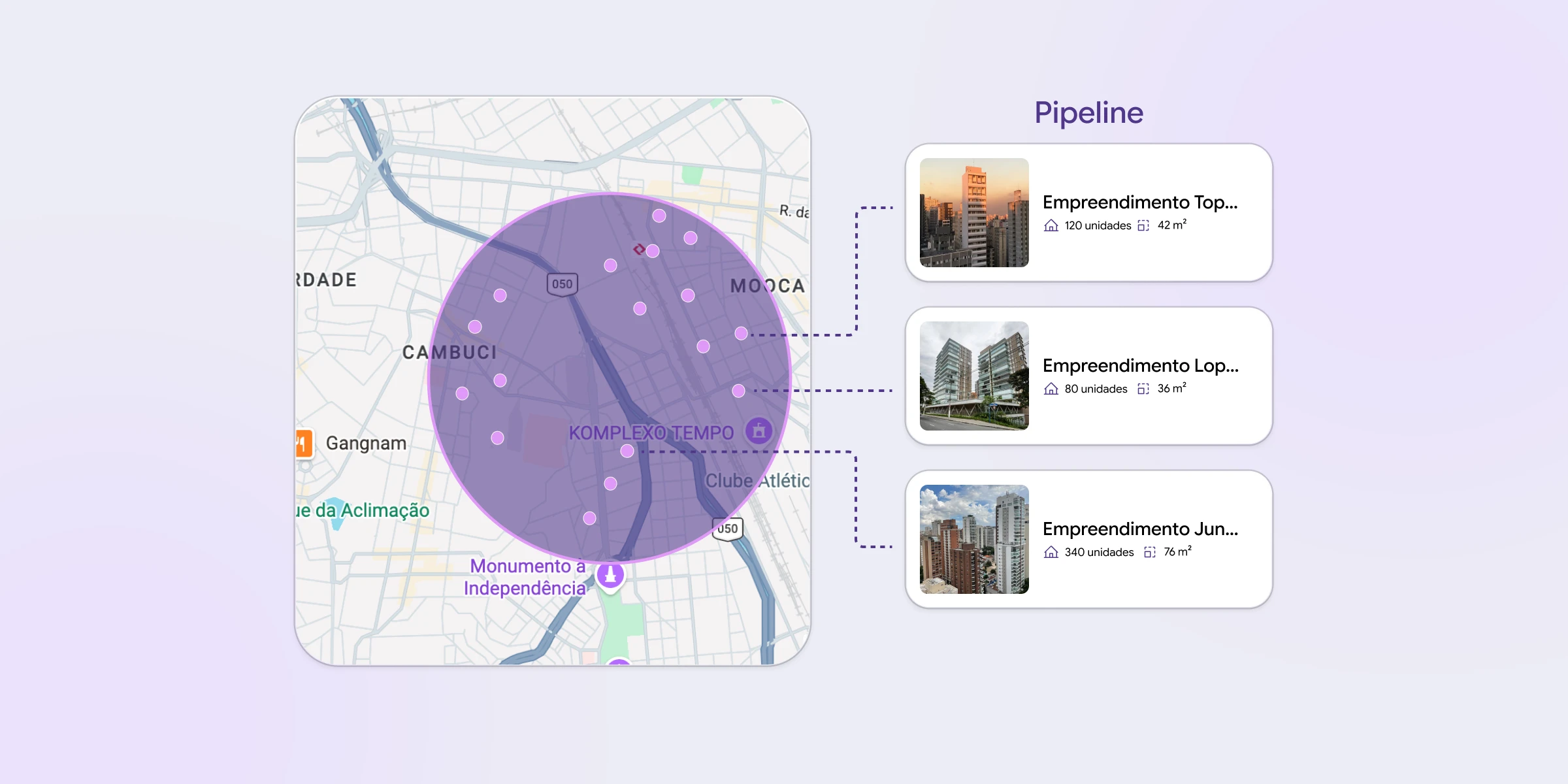Click the CAMBUCI neighborhood label
The image size is (1568, 784).
[x=449, y=353]
